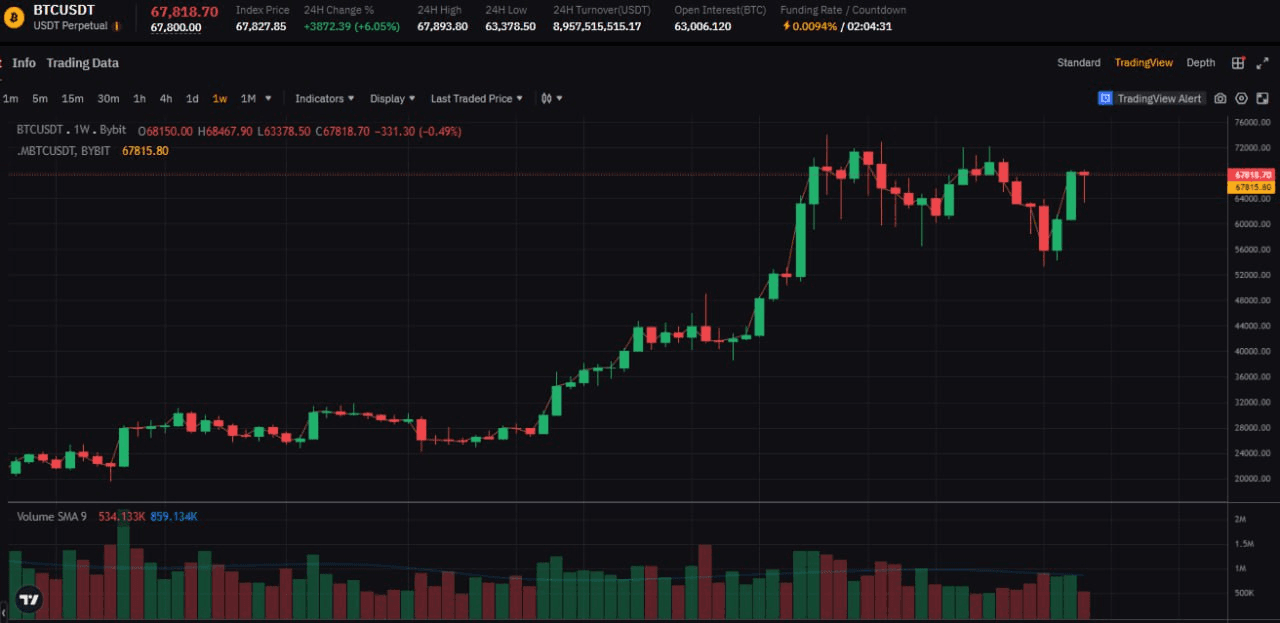Select the 15m timeframe
The width and height of the screenshot is (1280, 623).
72,99
